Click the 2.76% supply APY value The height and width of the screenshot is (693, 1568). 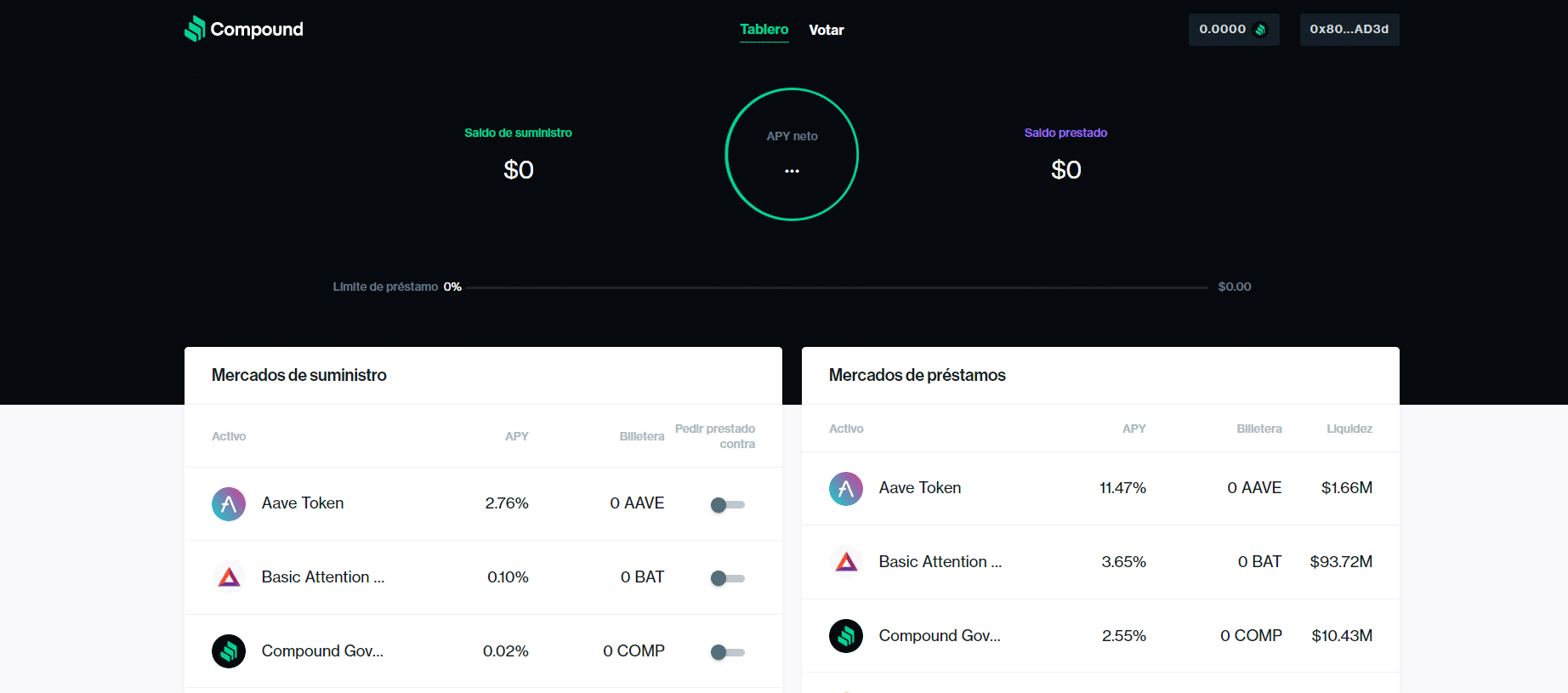[x=507, y=503]
